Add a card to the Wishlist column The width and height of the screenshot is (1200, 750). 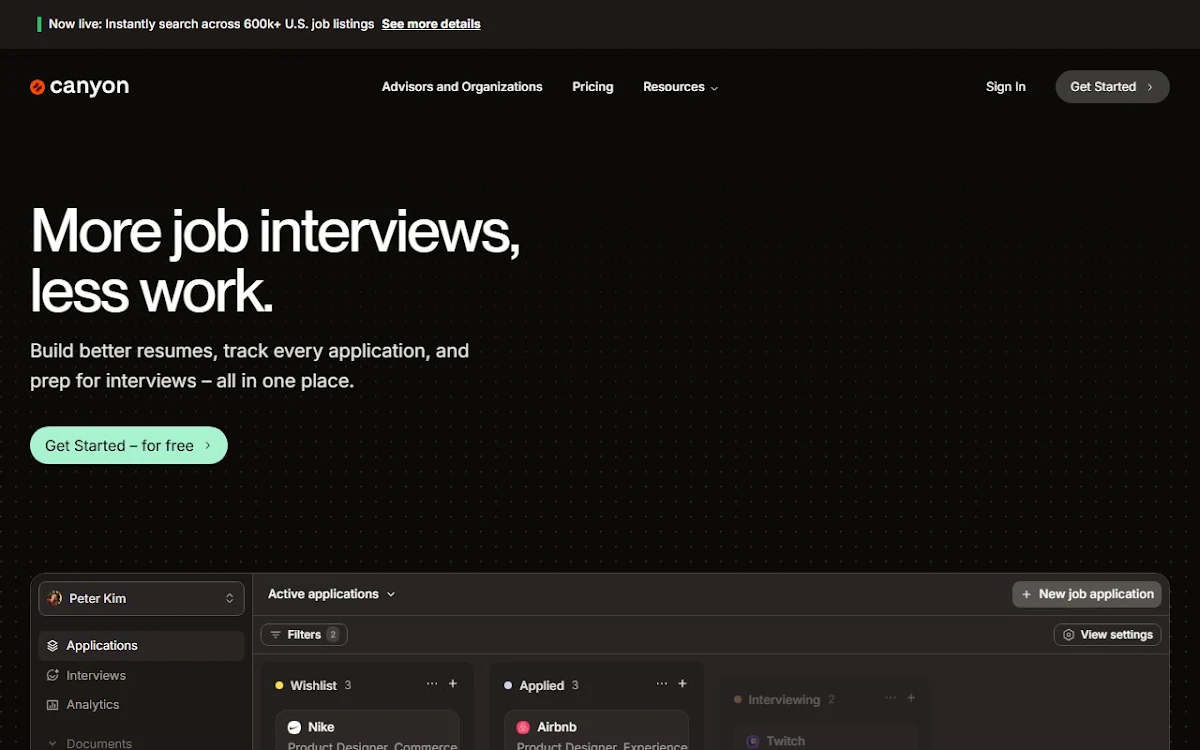pyautogui.click(x=453, y=684)
